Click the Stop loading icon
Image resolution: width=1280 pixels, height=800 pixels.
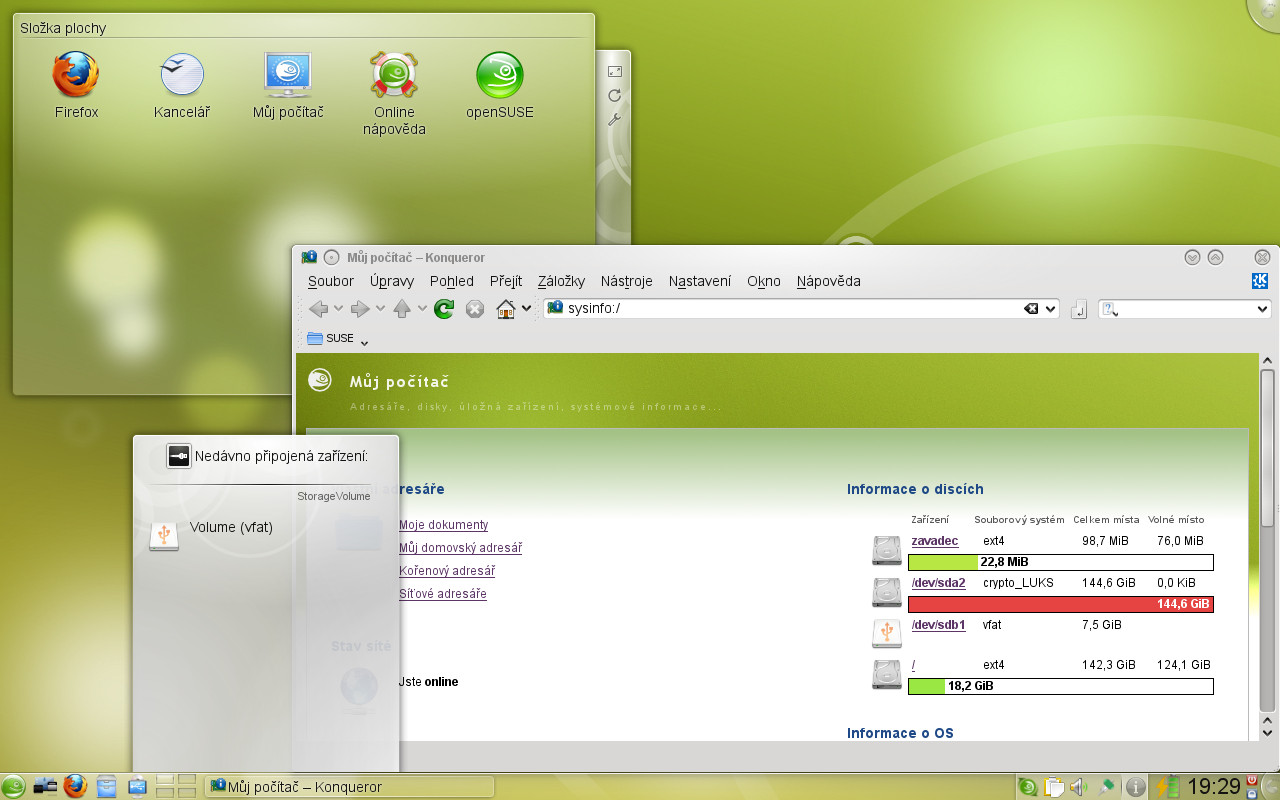[475, 309]
